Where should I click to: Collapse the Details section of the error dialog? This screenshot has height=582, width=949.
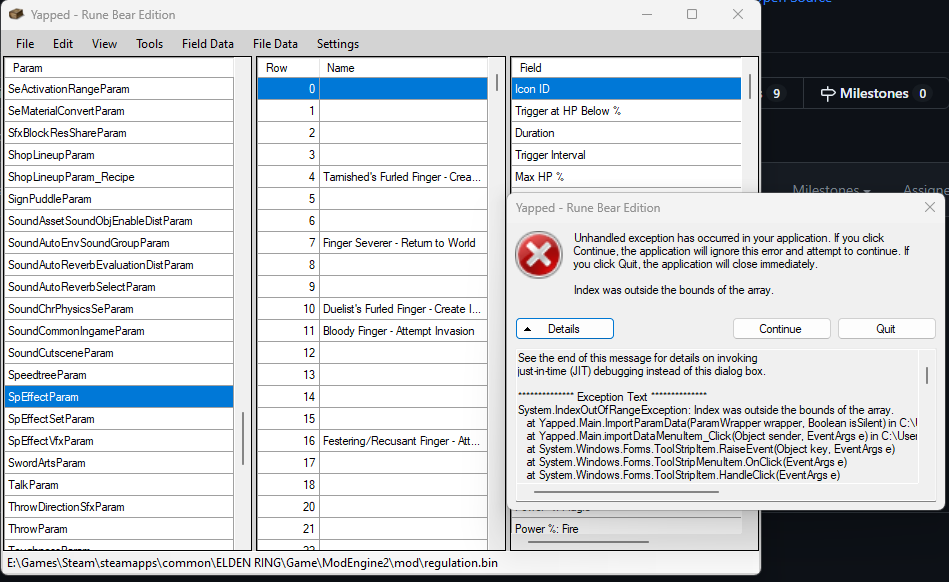click(566, 328)
